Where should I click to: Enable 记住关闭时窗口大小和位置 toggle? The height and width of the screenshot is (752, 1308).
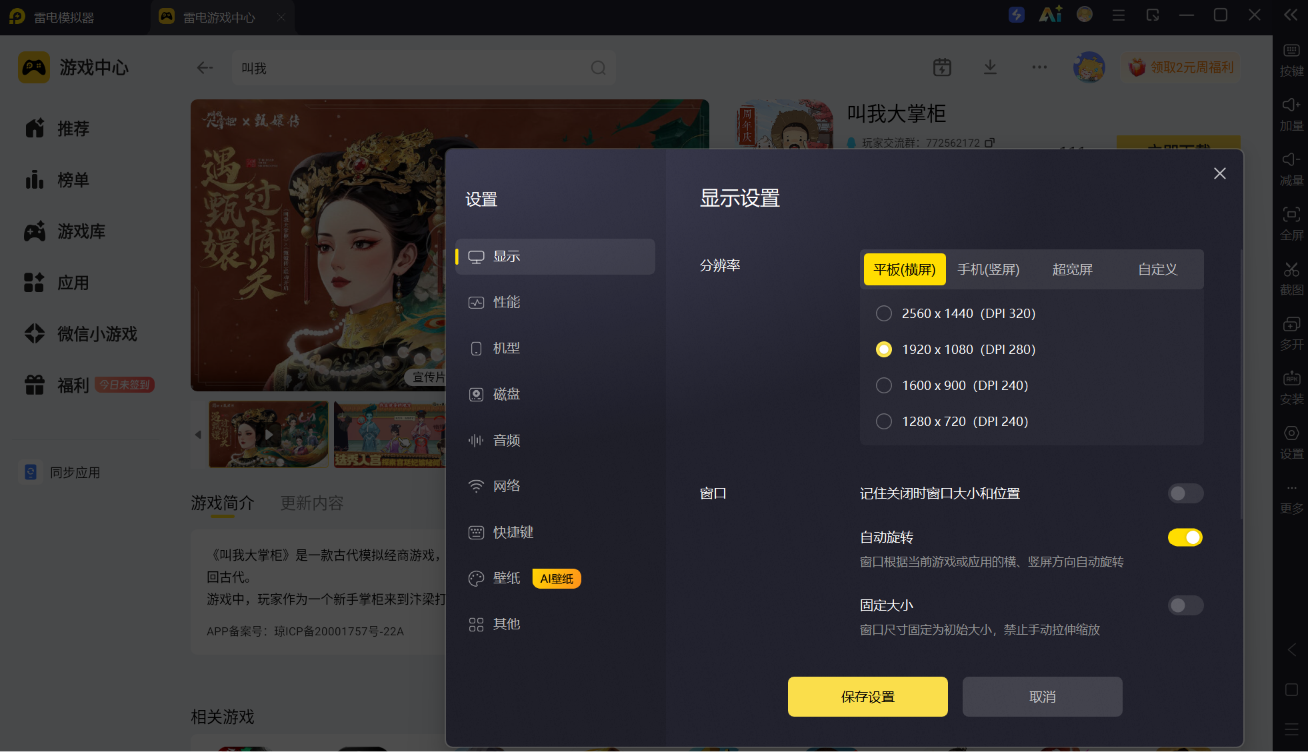pyautogui.click(x=1185, y=493)
